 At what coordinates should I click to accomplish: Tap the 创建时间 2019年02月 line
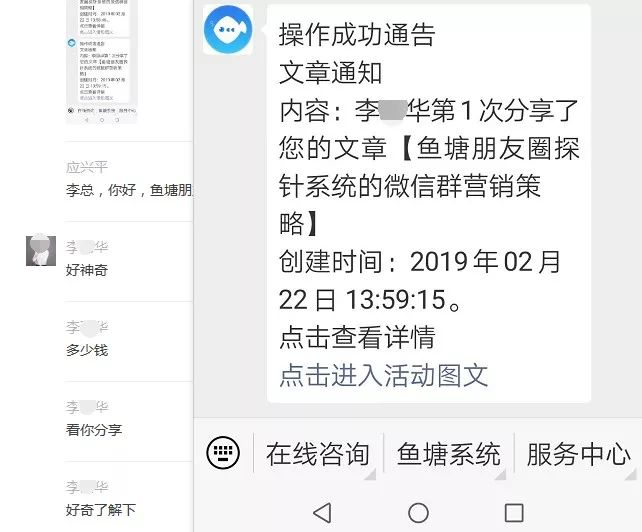click(x=419, y=262)
